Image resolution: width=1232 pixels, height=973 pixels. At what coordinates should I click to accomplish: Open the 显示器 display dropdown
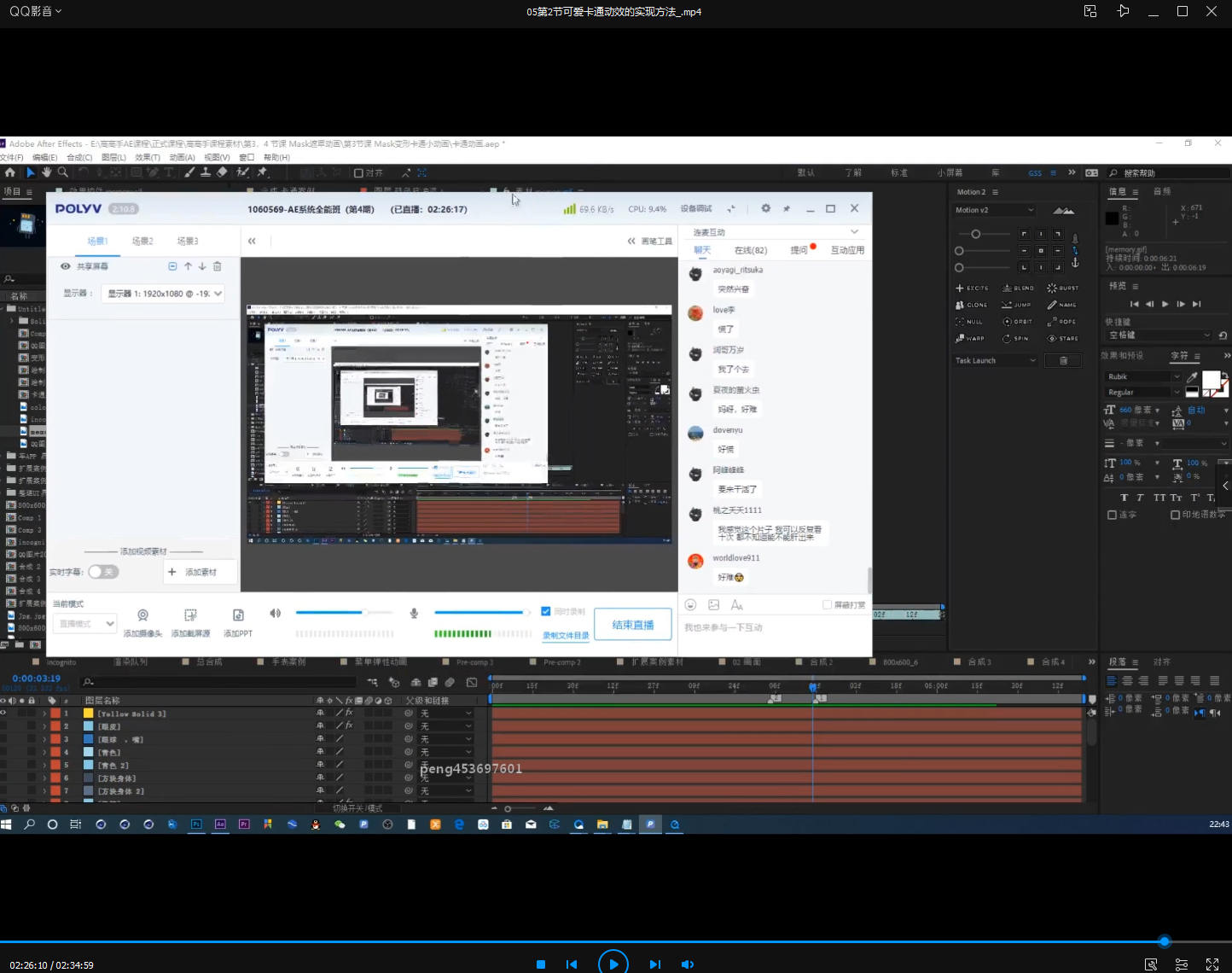(164, 294)
